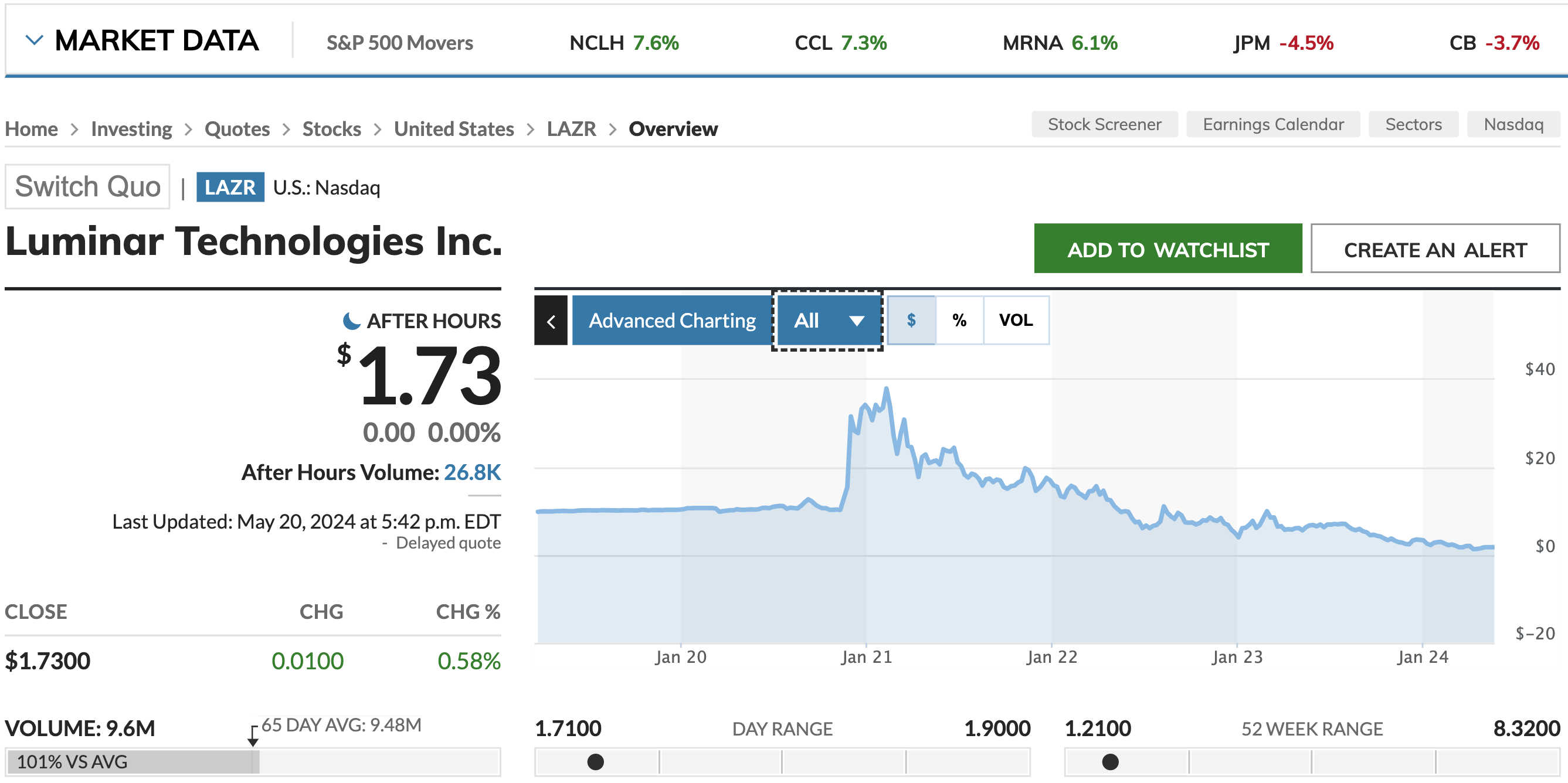The width and height of the screenshot is (1568, 783).
Task: Click the chart back arrow button
Action: (551, 321)
